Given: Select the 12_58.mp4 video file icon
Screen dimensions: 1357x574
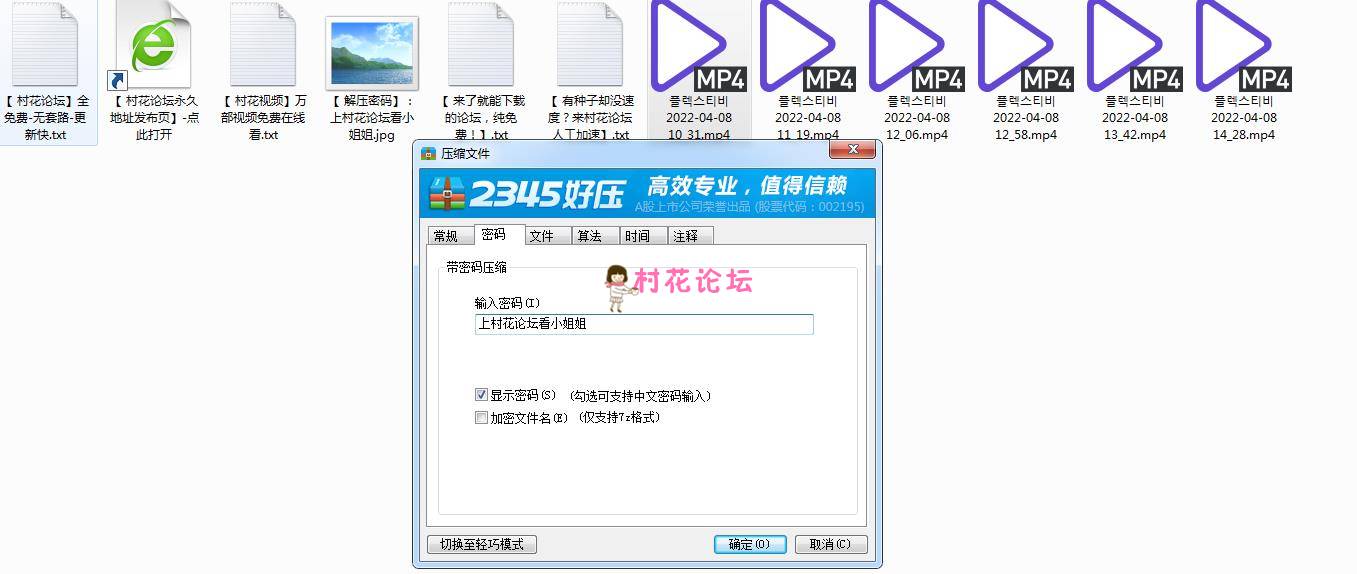Looking at the screenshot, I should [1025, 46].
